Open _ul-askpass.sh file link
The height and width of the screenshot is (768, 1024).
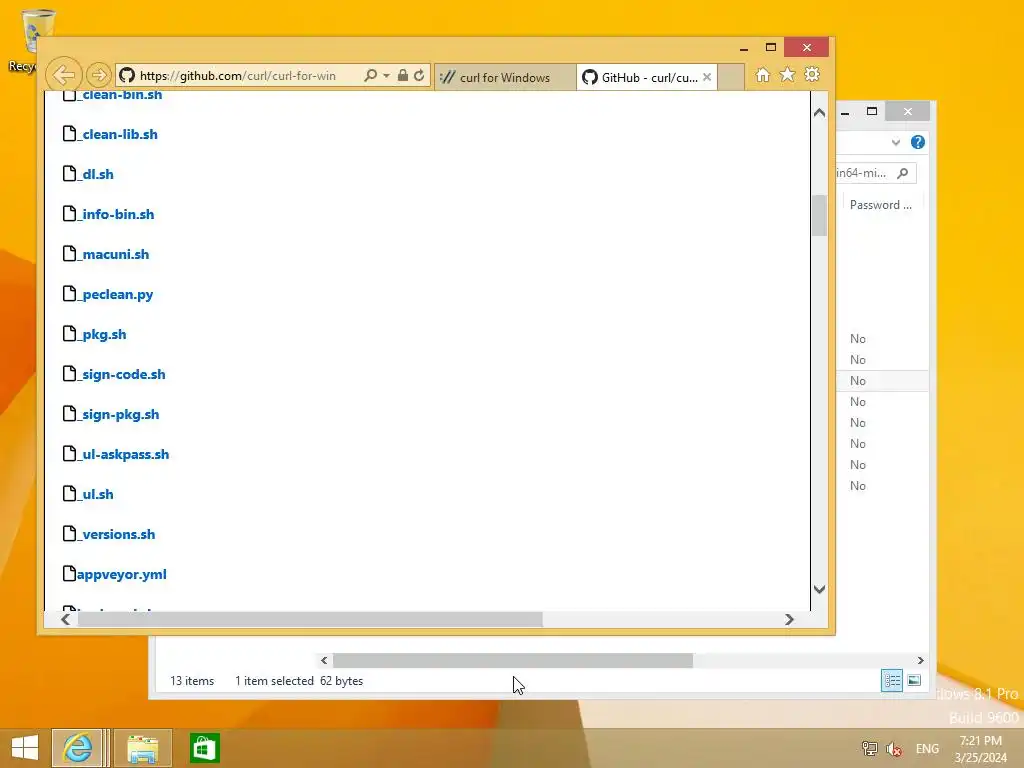pyautogui.click(x=125, y=454)
